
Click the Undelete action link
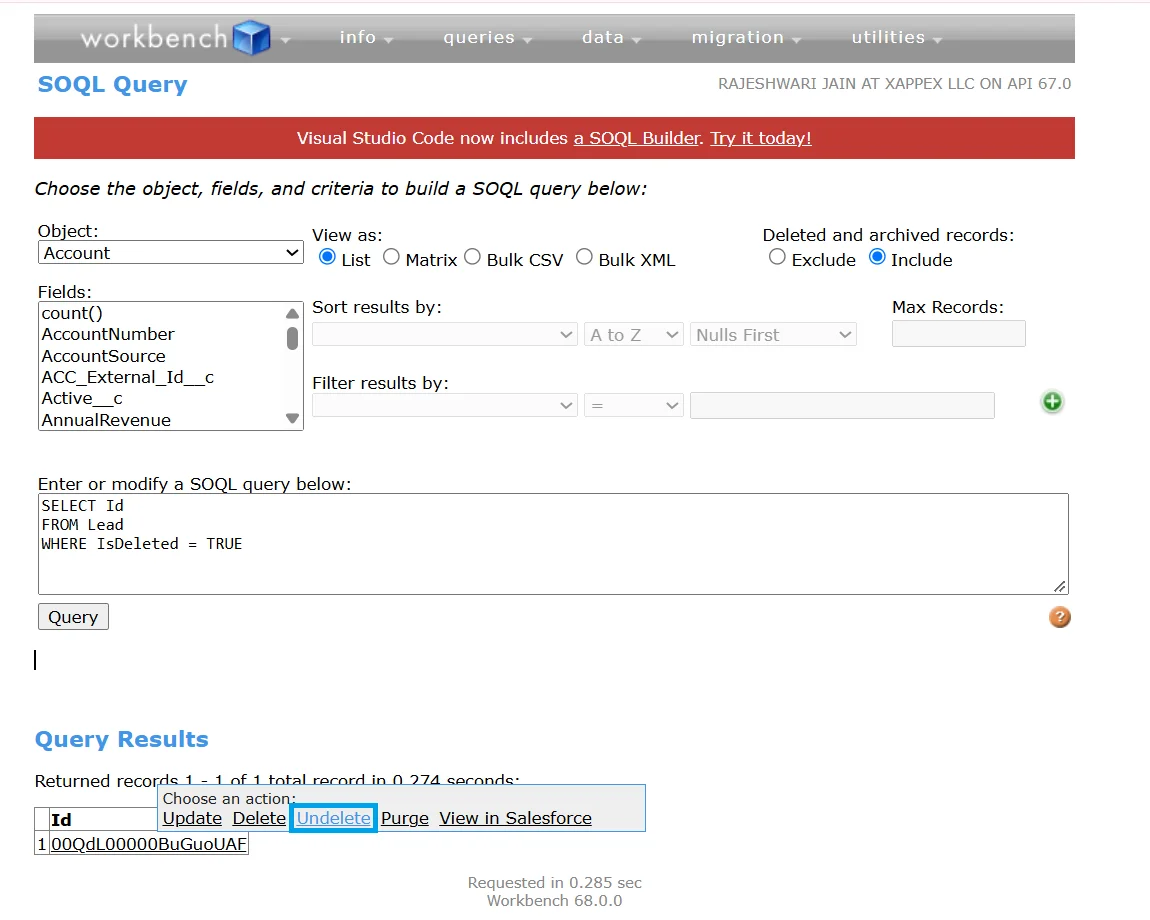(334, 818)
